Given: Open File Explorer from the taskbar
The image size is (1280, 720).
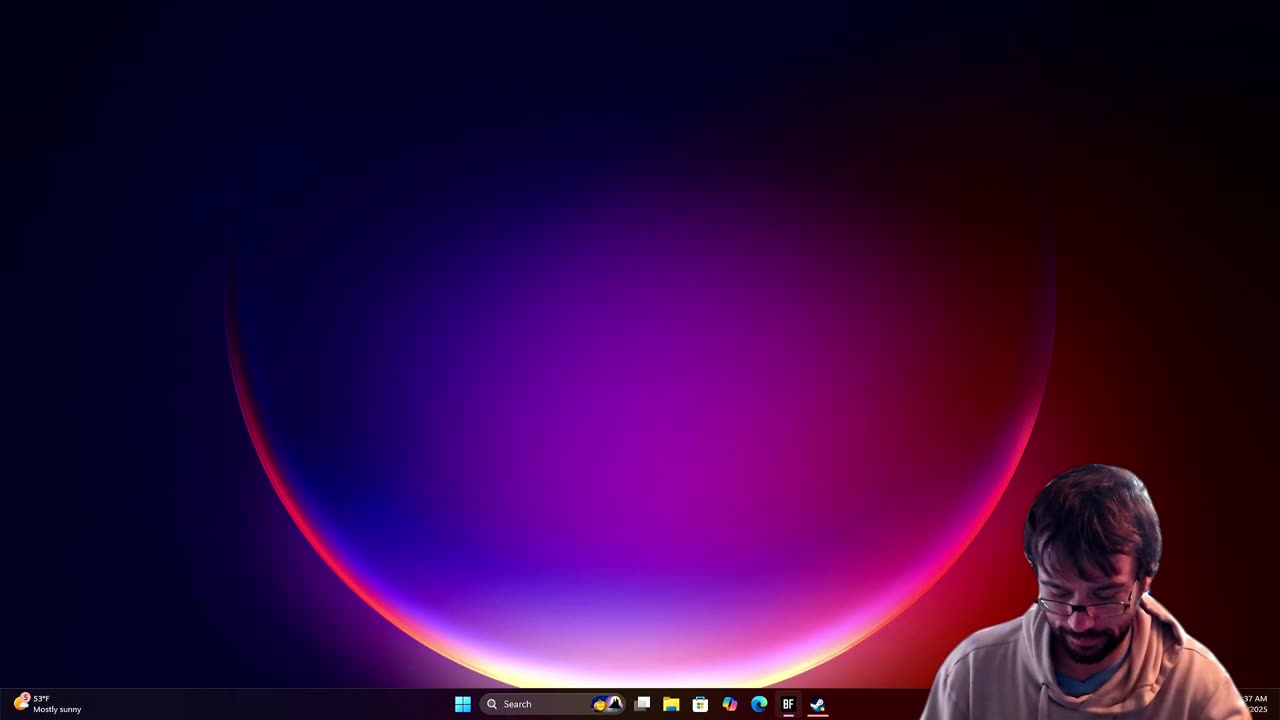Looking at the screenshot, I should coord(671,704).
